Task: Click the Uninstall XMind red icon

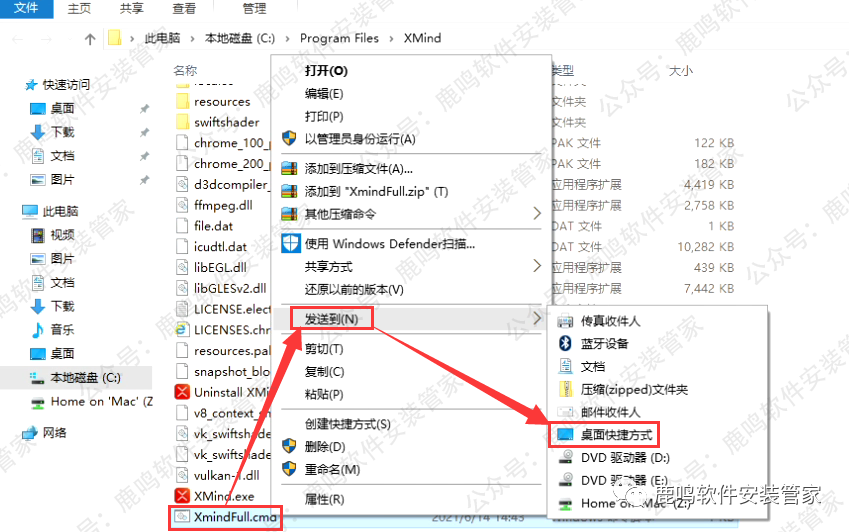Action: 182,392
